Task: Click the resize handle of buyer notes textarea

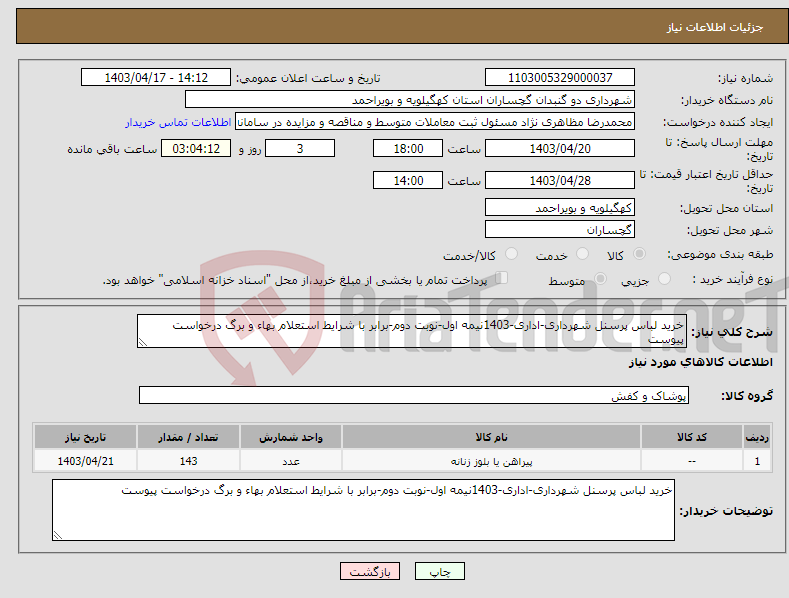Action: [x=58, y=535]
